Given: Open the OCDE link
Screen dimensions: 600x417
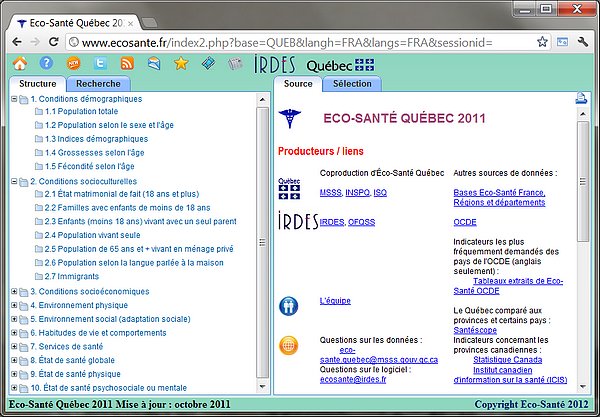Looking at the screenshot, I should pyautogui.click(x=465, y=222).
